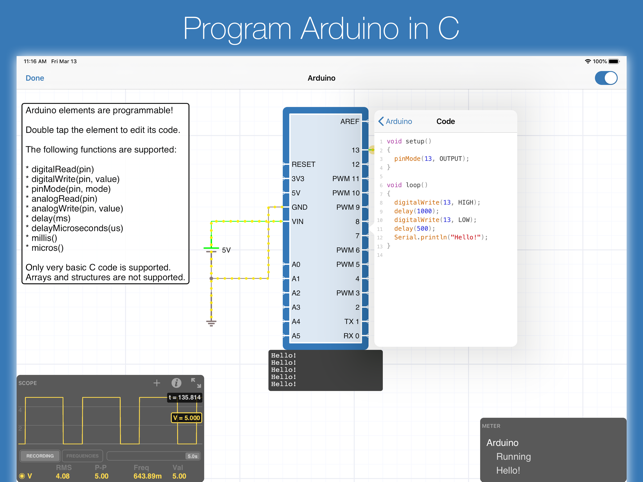Select the ground symbol
Image resolution: width=643 pixels, height=482 pixels.
[211, 323]
